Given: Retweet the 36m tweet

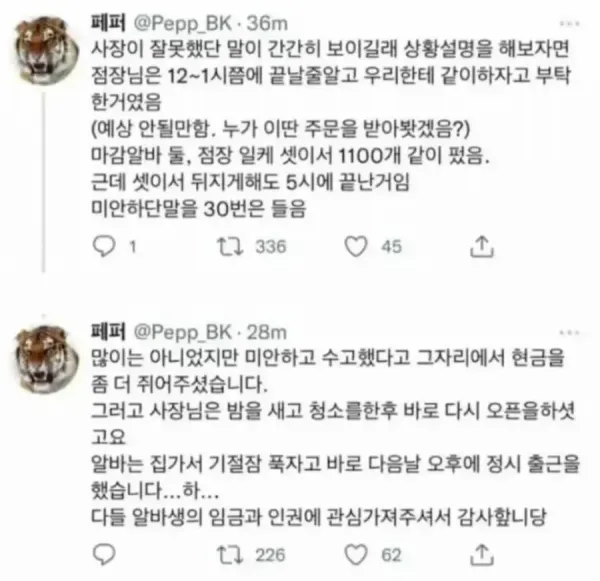Looking at the screenshot, I should [x=230, y=246].
